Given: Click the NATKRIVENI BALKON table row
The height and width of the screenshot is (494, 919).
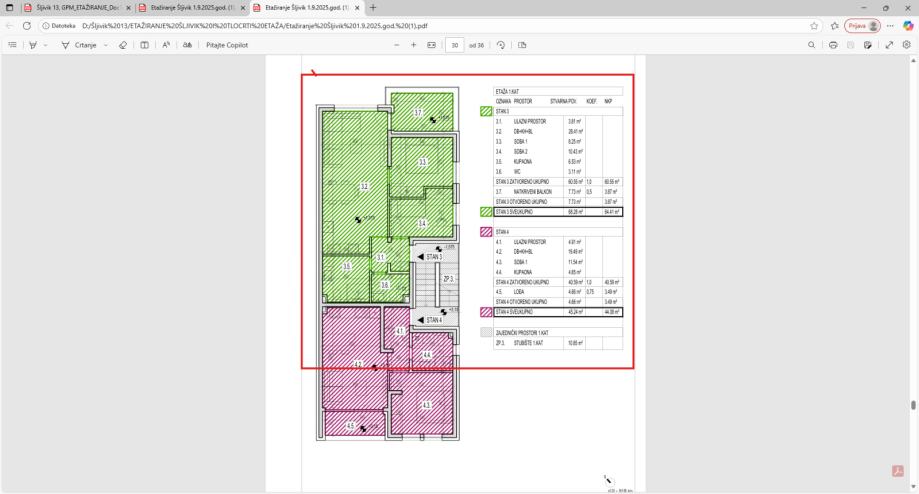Looking at the screenshot, I should 559,192.
